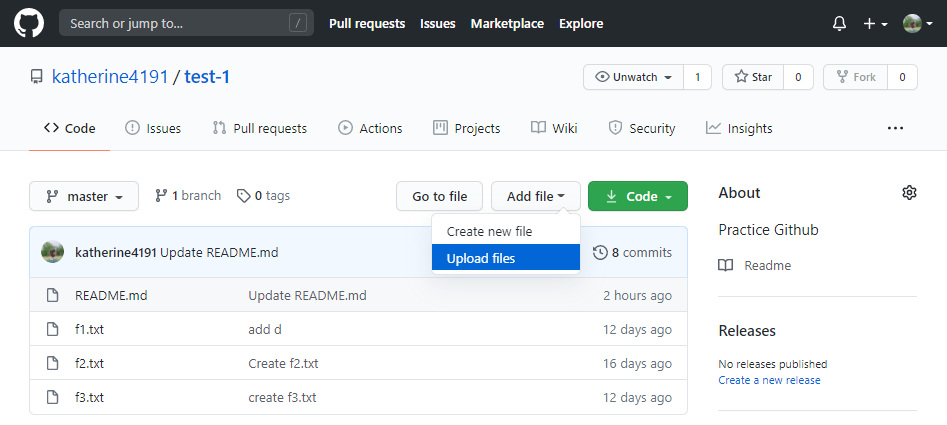Expand the master branch selector

click(84, 196)
